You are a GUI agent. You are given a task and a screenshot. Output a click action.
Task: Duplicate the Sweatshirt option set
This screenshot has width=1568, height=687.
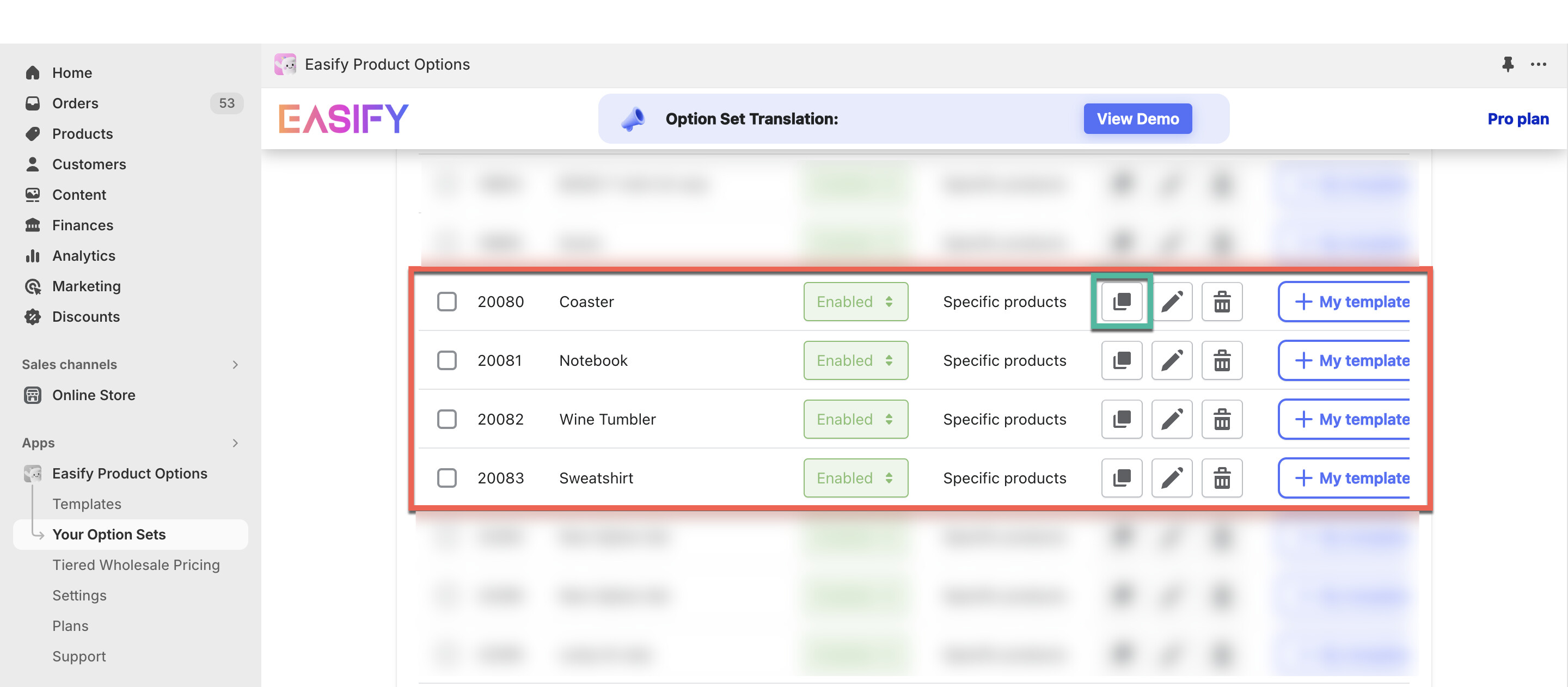[1121, 477]
